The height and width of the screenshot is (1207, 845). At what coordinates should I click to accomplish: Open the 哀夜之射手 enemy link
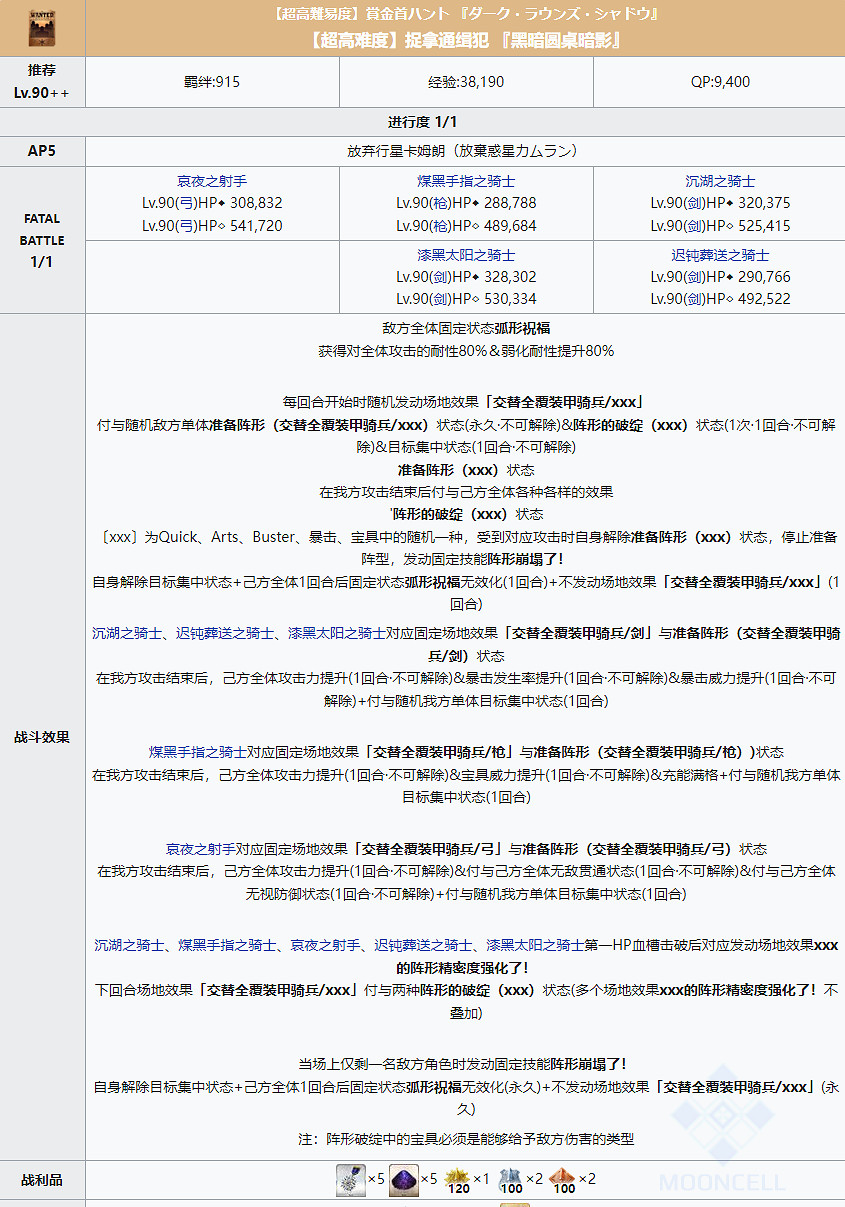click(213, 182)
